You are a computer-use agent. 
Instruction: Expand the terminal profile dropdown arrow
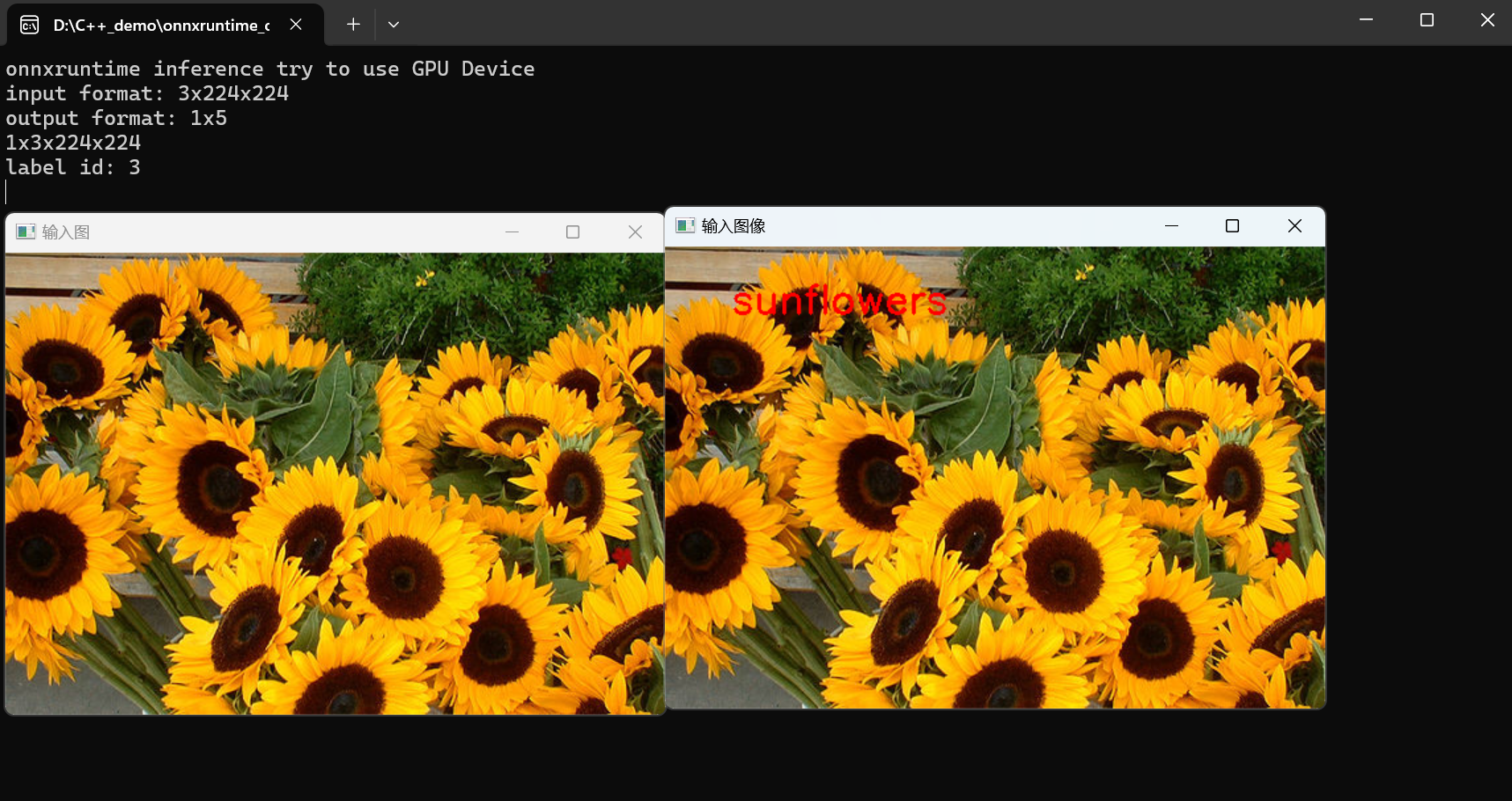coord(394,25)
